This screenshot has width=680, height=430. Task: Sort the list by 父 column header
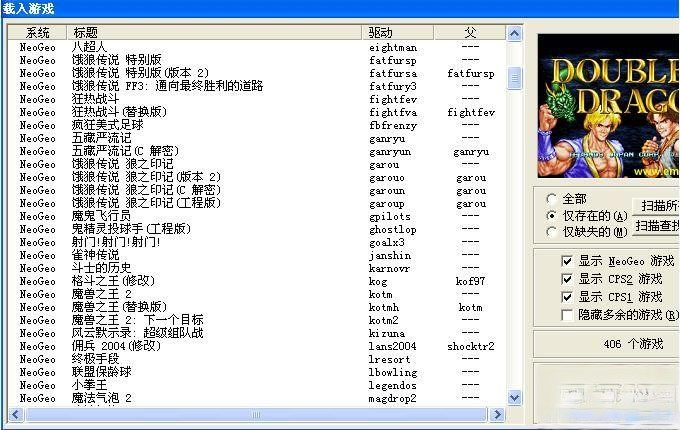(x=470, y=33)
